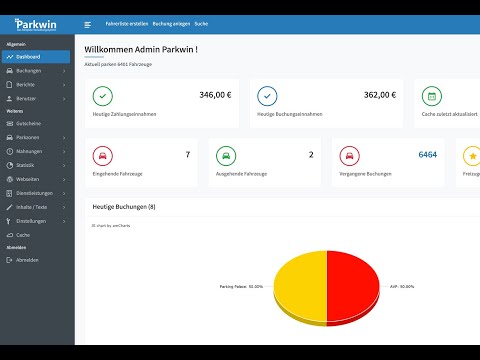Click the hamburger menu toggle icon

[x=88, y=25]
